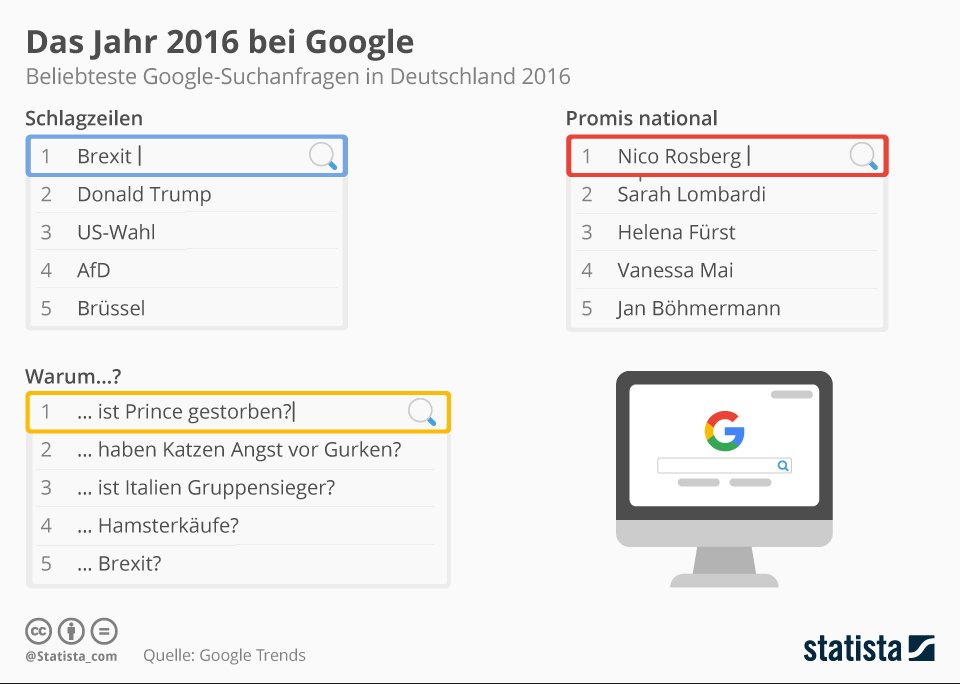The image size is (960, 684).
Task: Select the Donald Trump suggestion
Action: point(187,194)
